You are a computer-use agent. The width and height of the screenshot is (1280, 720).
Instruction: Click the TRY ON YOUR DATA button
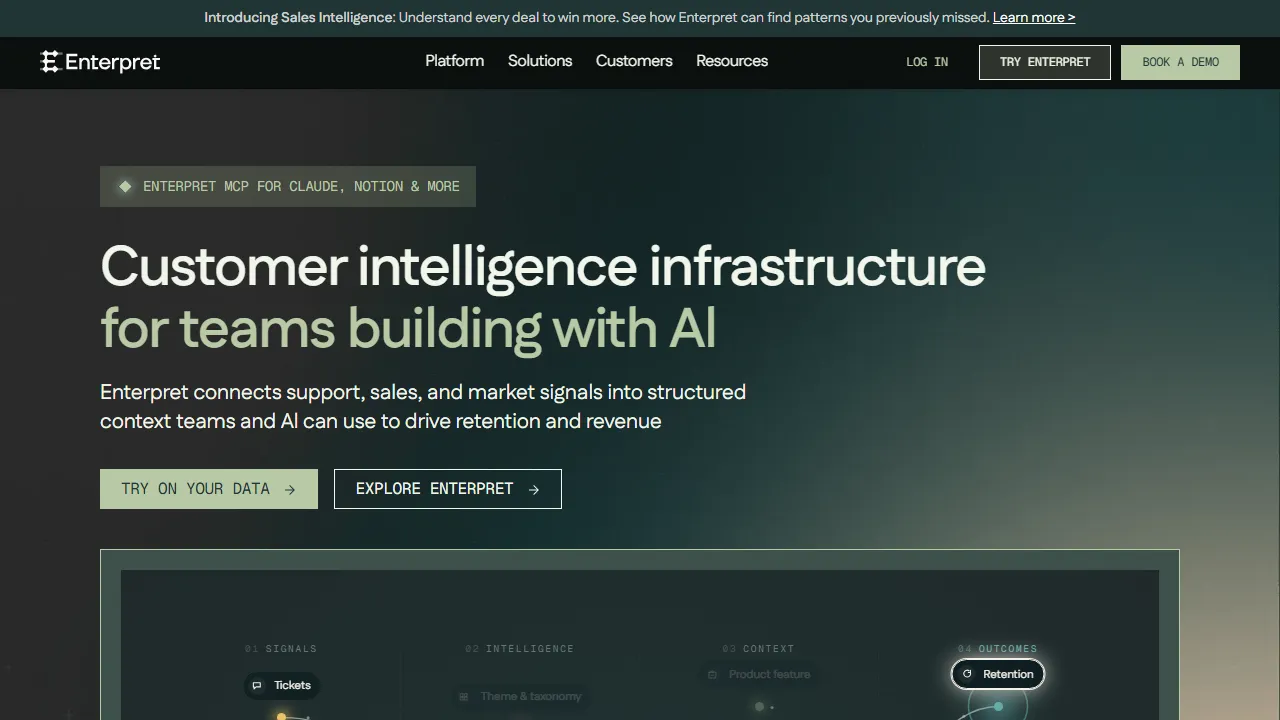[x=209, y=489]
